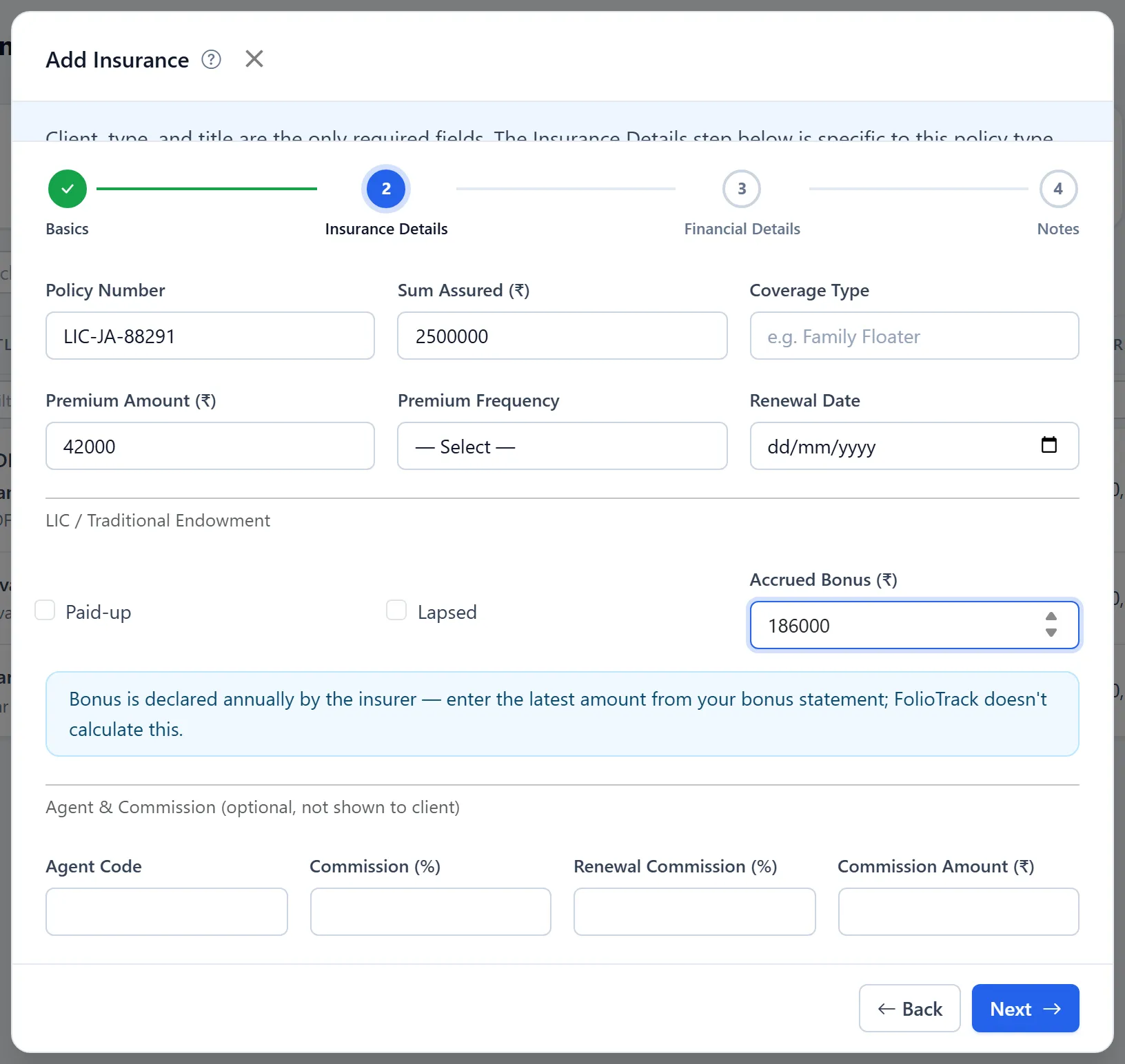Click the Agent Code field
This screenshot has width=1125, height=1064.
coord(167,912)
